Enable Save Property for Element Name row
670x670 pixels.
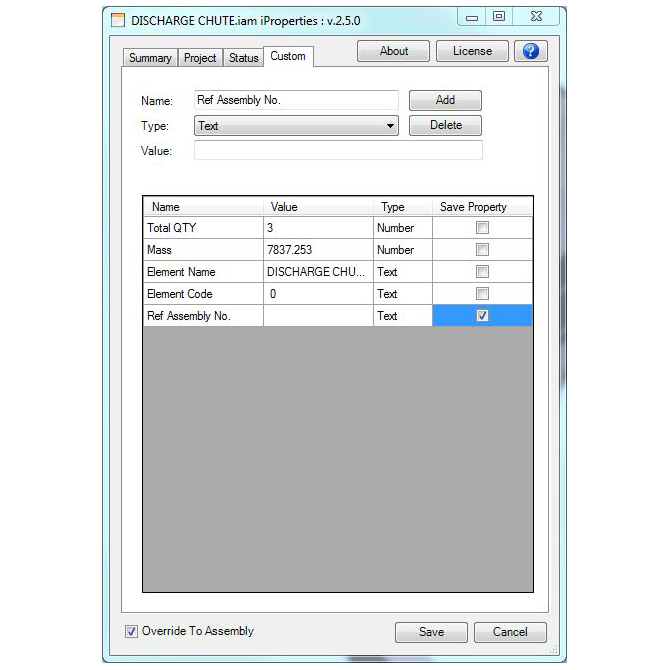point(482,271)
